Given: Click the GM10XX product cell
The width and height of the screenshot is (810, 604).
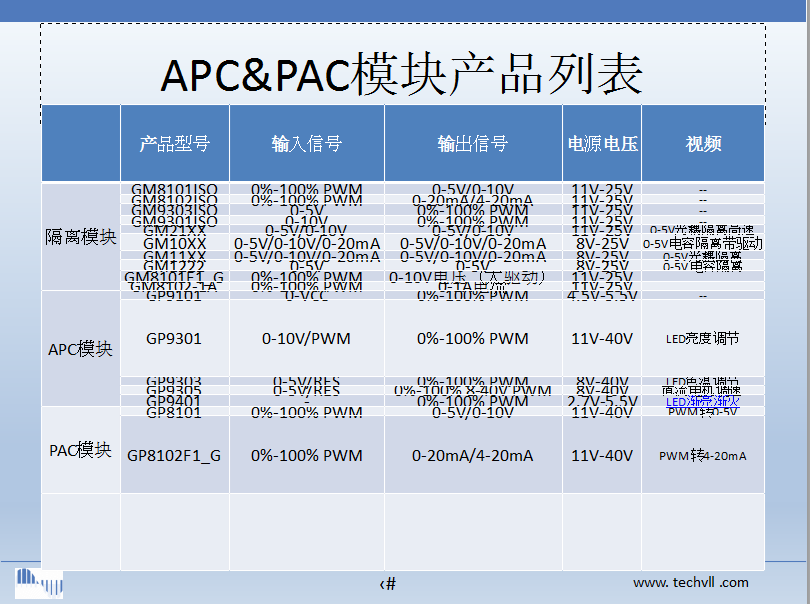Looking at the screenshot, I should [174, 243].
